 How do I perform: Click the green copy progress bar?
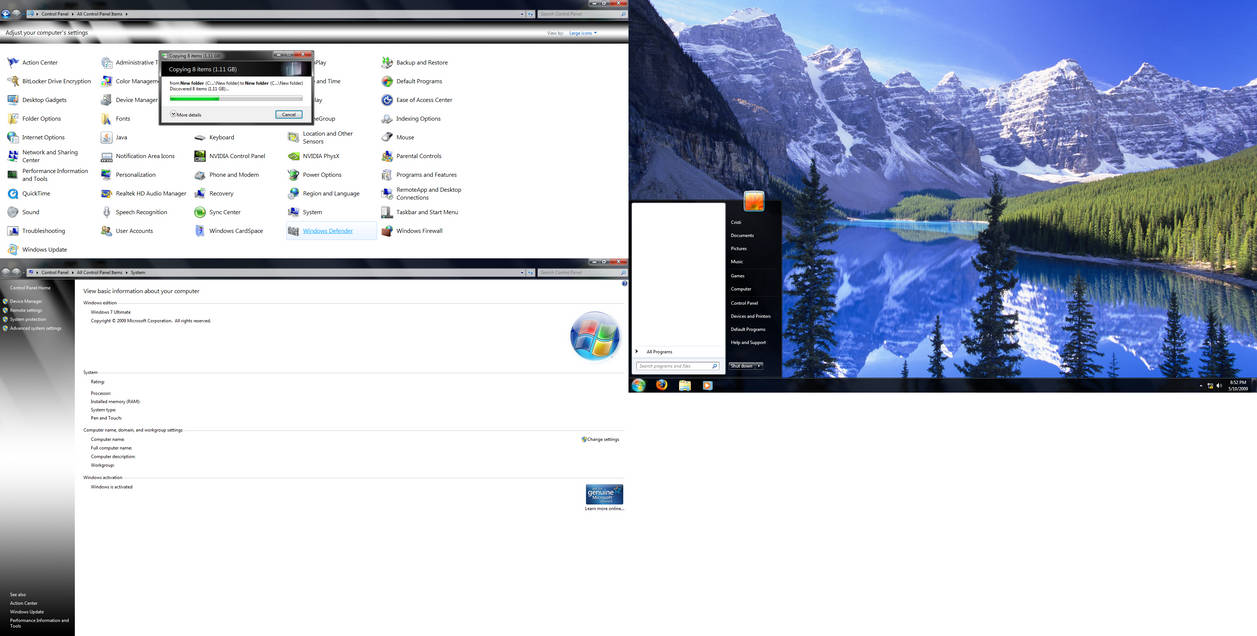tap(196, 99)
